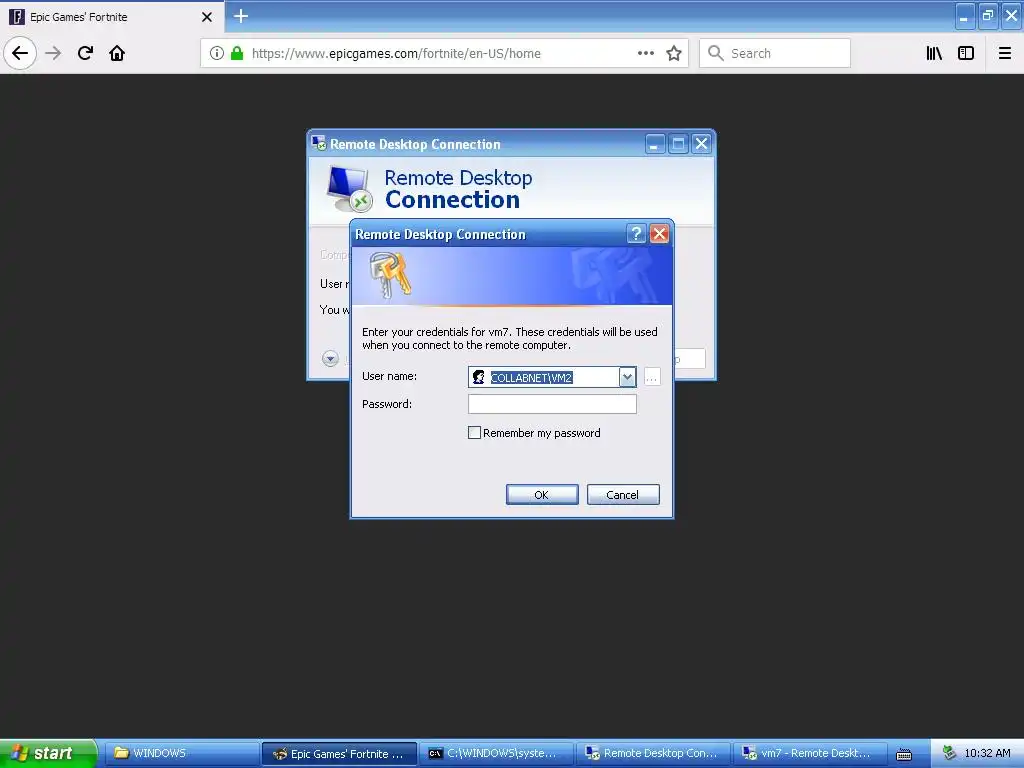Select the Epic Games' Fortnite tab
Image resolution: width=1024 pixels, height=768 pixels.
point(111,17)
